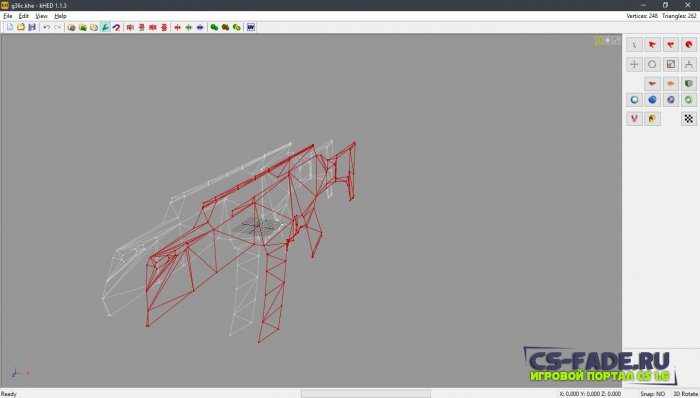This screenshot has width=700, height=398.
Task: Click the Undo arrow in the toolbar
Action: [46, 27]
